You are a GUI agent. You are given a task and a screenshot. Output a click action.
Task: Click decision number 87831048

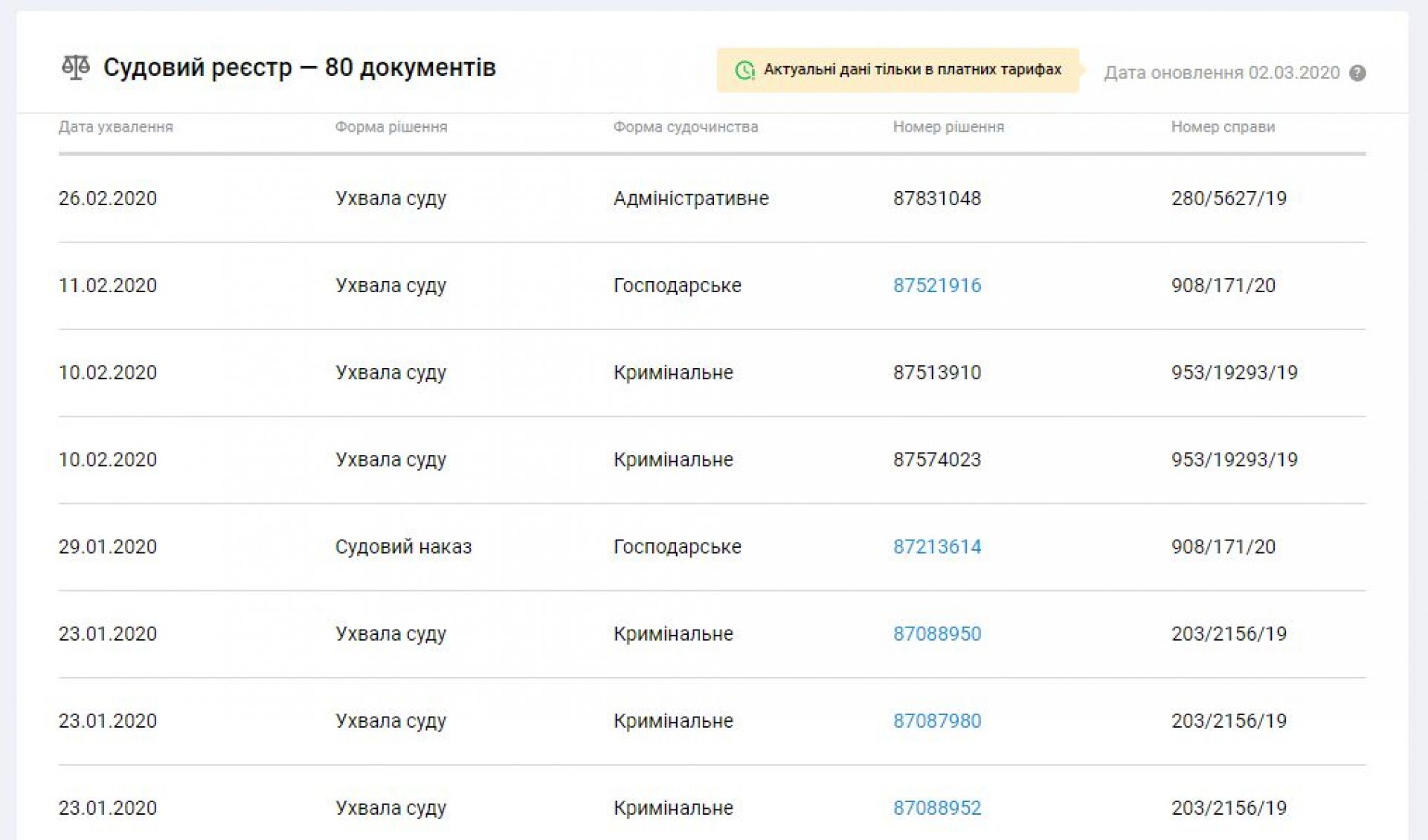pyautogui.click(x=936, y=198)
